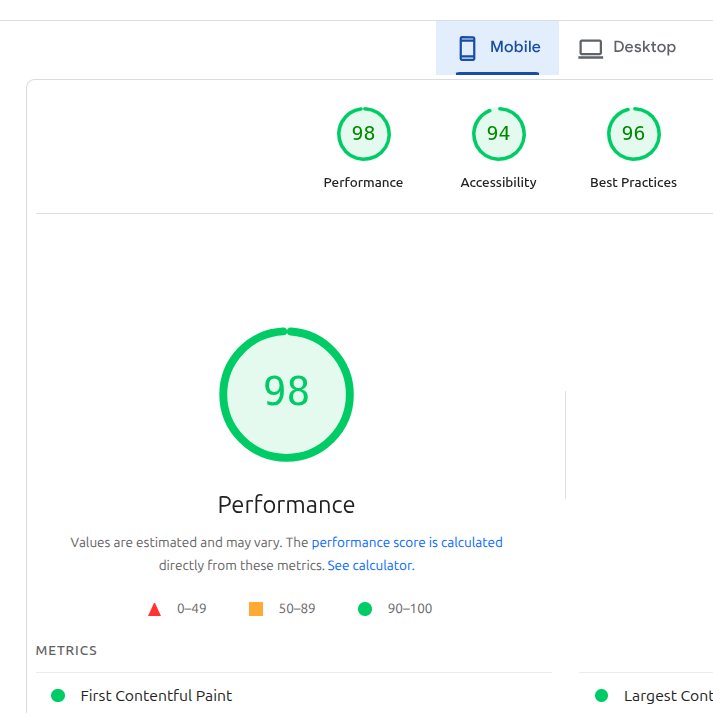The width and height of the screenshot is (713, 713).
Task: Open 'performance score is calculated' link
Action: coord(407,542)
